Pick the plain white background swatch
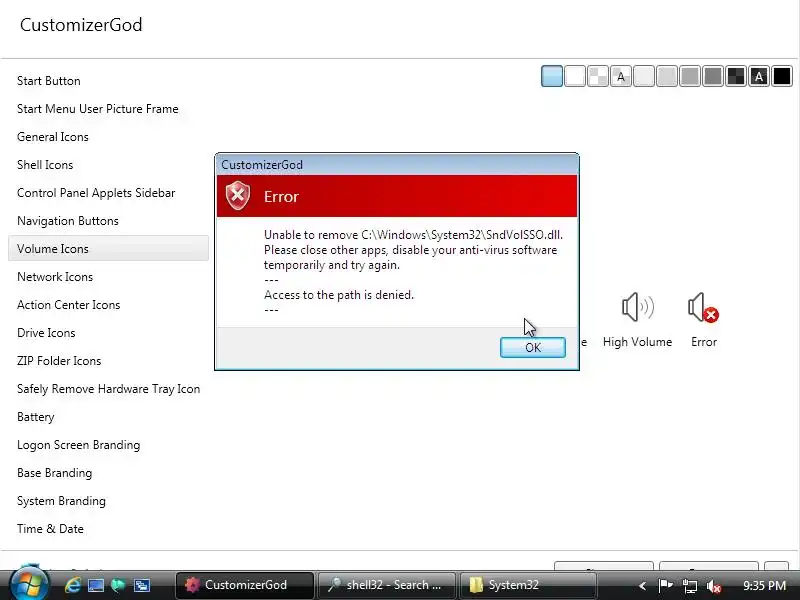Viewport: 800px width, 600px height. click(575, 77)
